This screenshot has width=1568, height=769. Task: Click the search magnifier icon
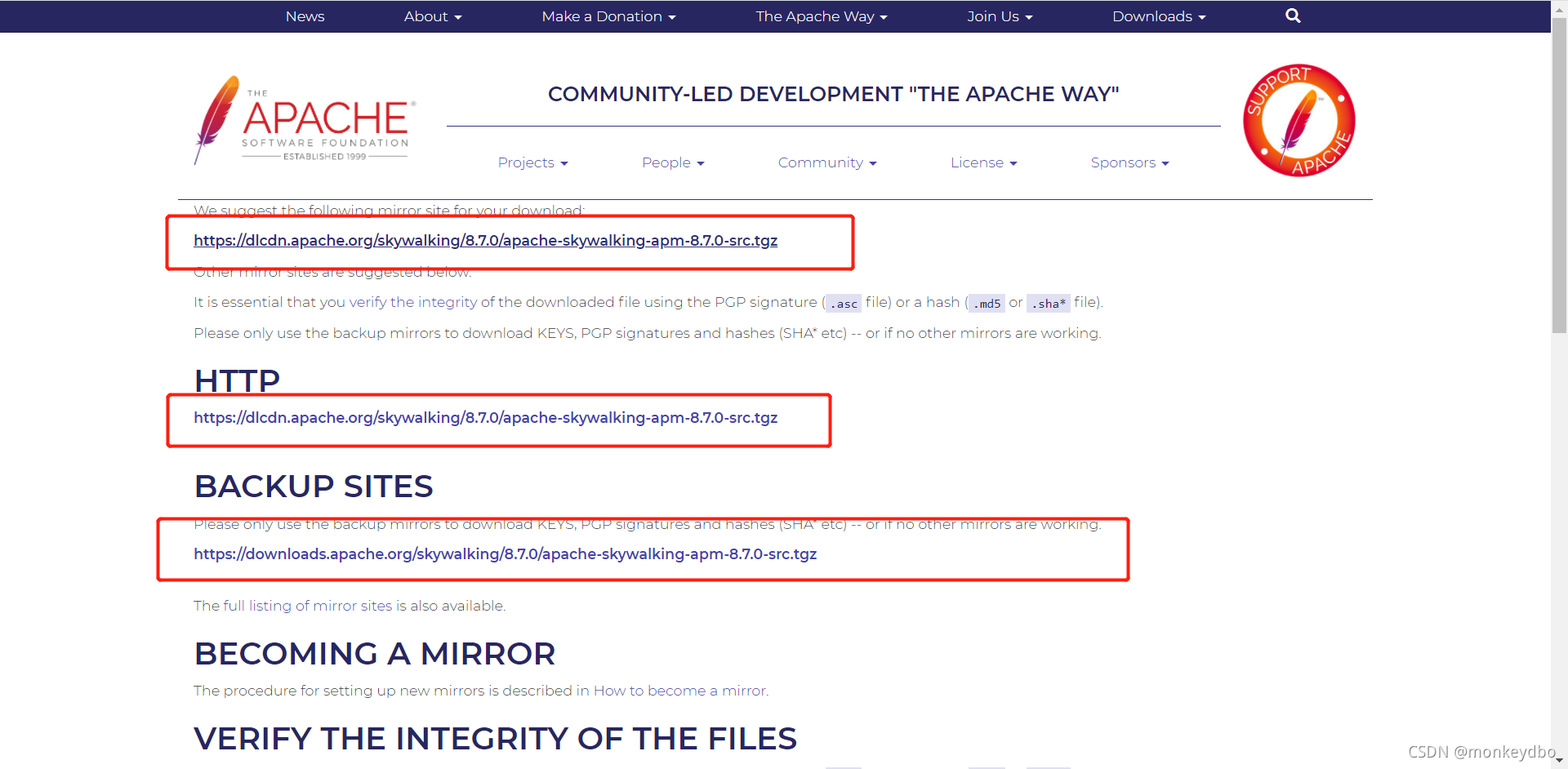pos(1293,16)
